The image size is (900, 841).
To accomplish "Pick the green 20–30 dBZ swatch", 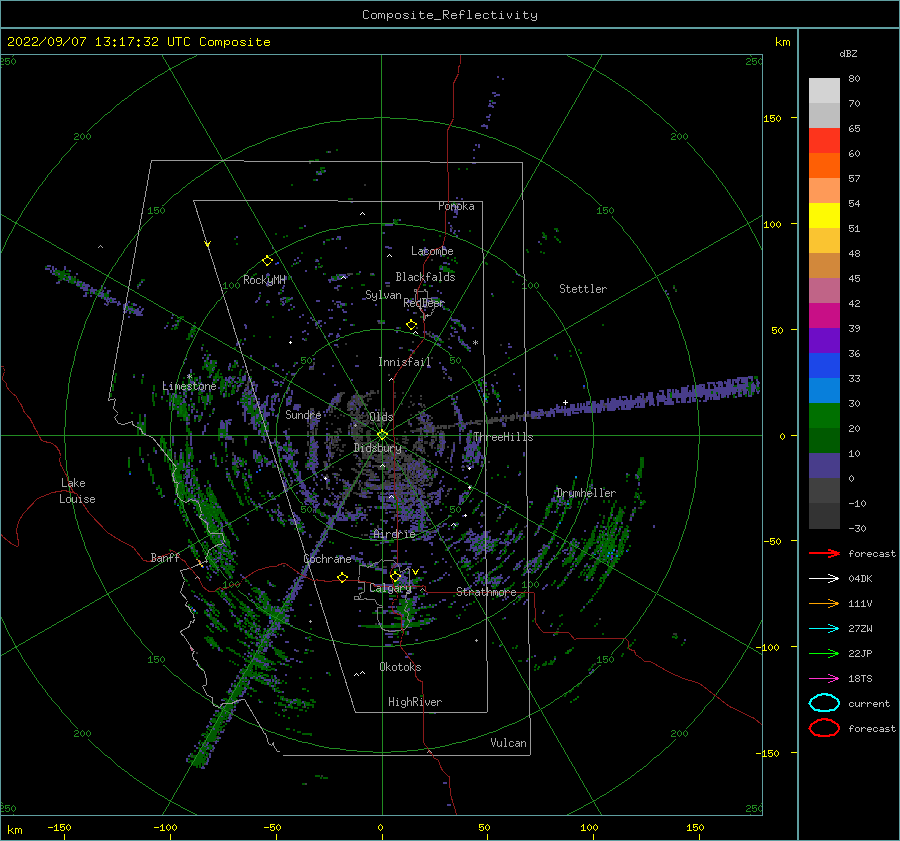I will click(824, 415).
